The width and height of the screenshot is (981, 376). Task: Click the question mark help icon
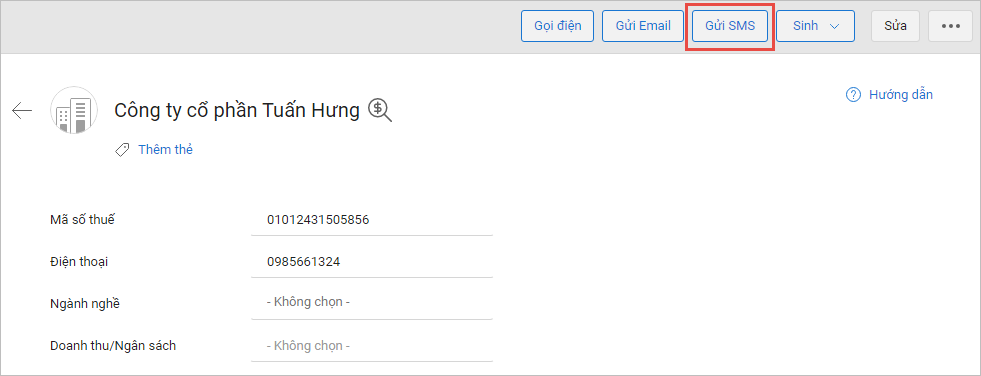[853, 94]
